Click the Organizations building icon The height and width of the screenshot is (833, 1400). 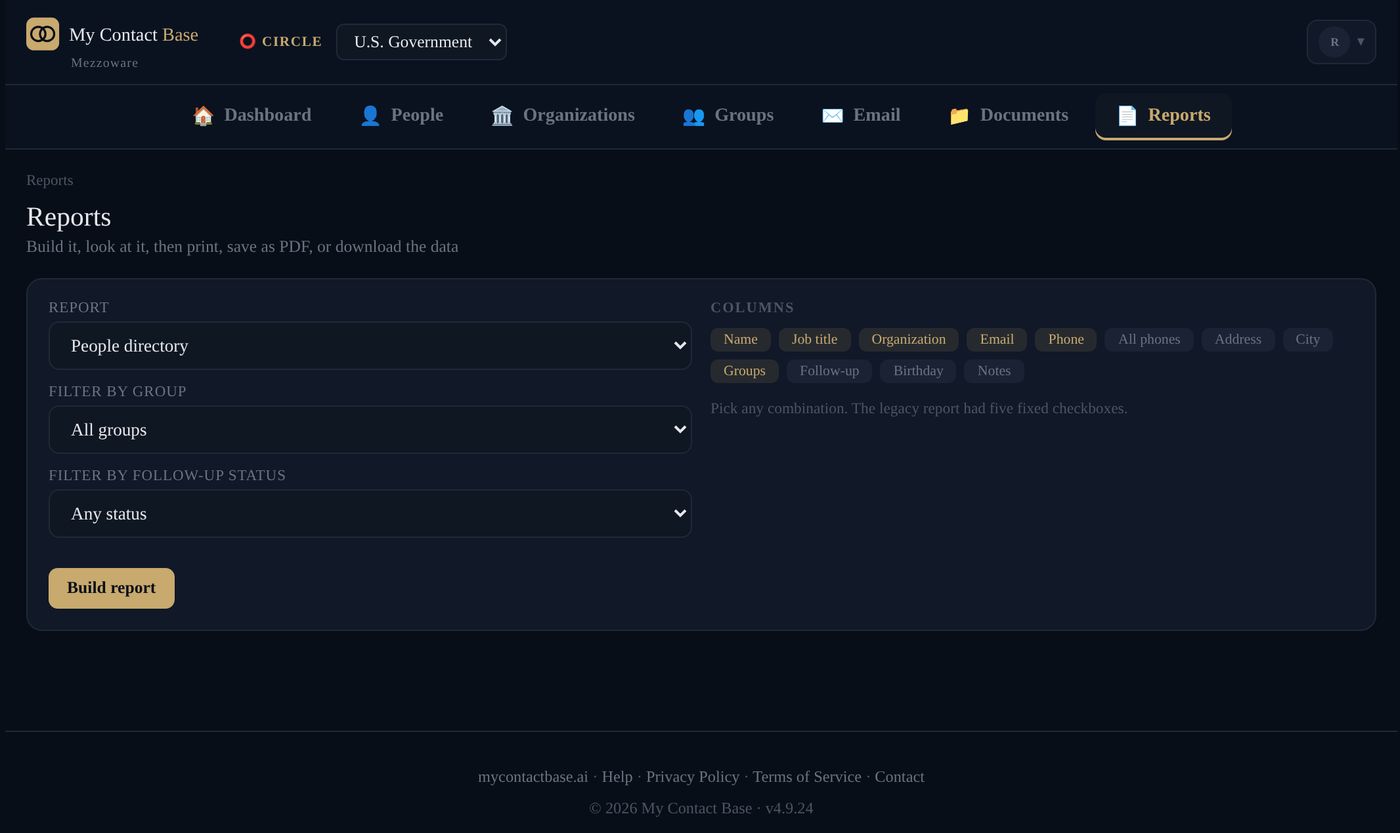point(502,116)
